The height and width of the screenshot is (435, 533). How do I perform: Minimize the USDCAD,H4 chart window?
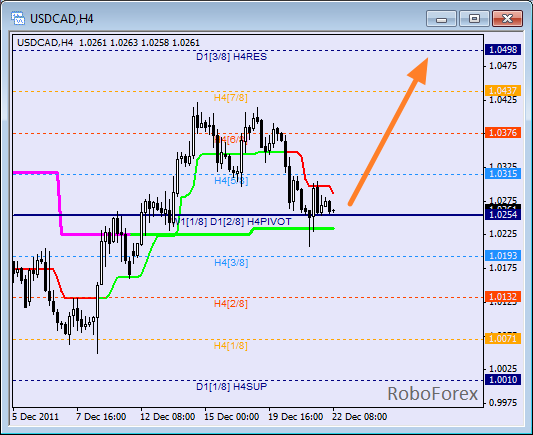click(441, 18)
